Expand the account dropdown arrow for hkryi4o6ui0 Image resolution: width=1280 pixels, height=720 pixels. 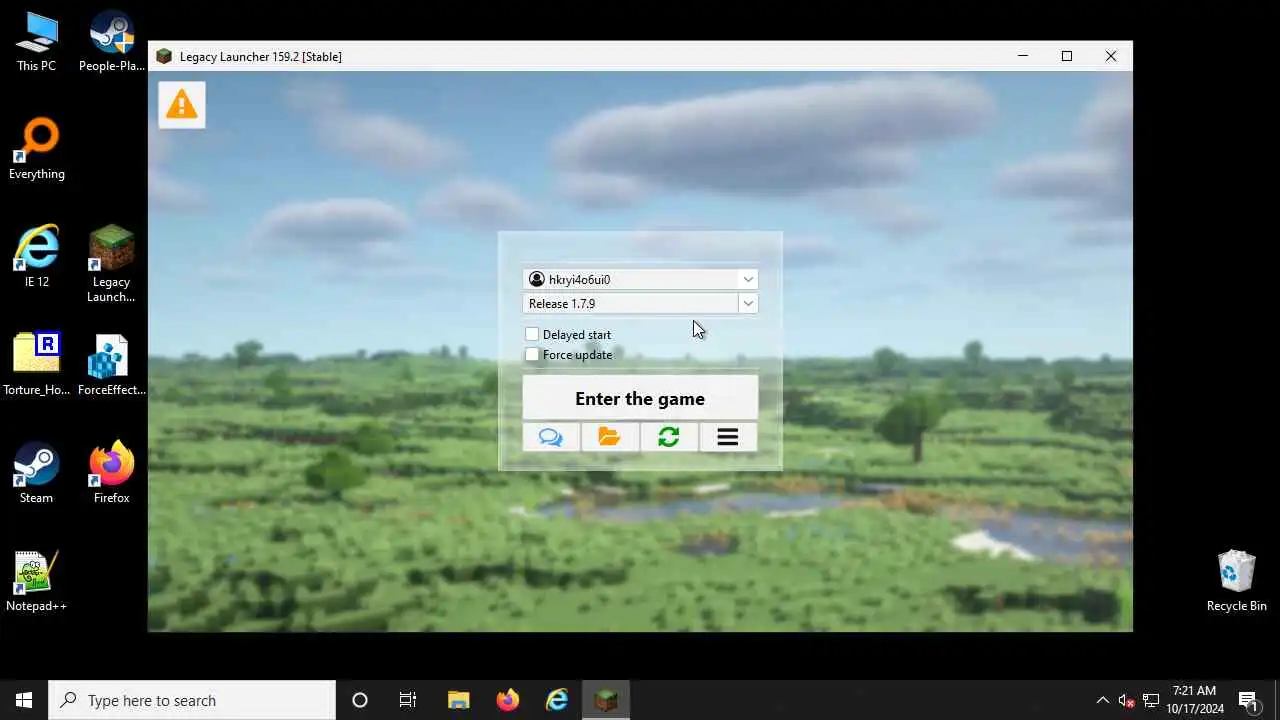748,279
